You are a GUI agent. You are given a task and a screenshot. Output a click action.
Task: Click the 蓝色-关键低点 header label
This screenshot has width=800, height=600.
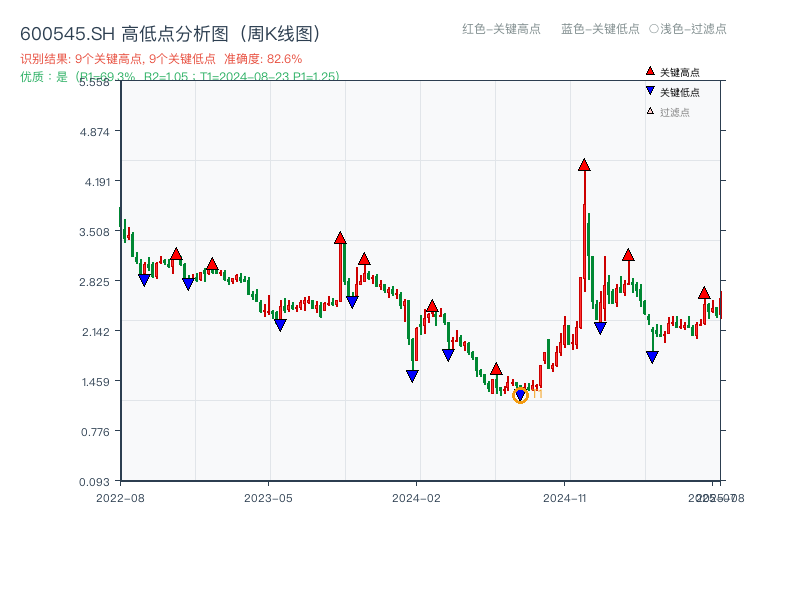click(x=600, y=29)
